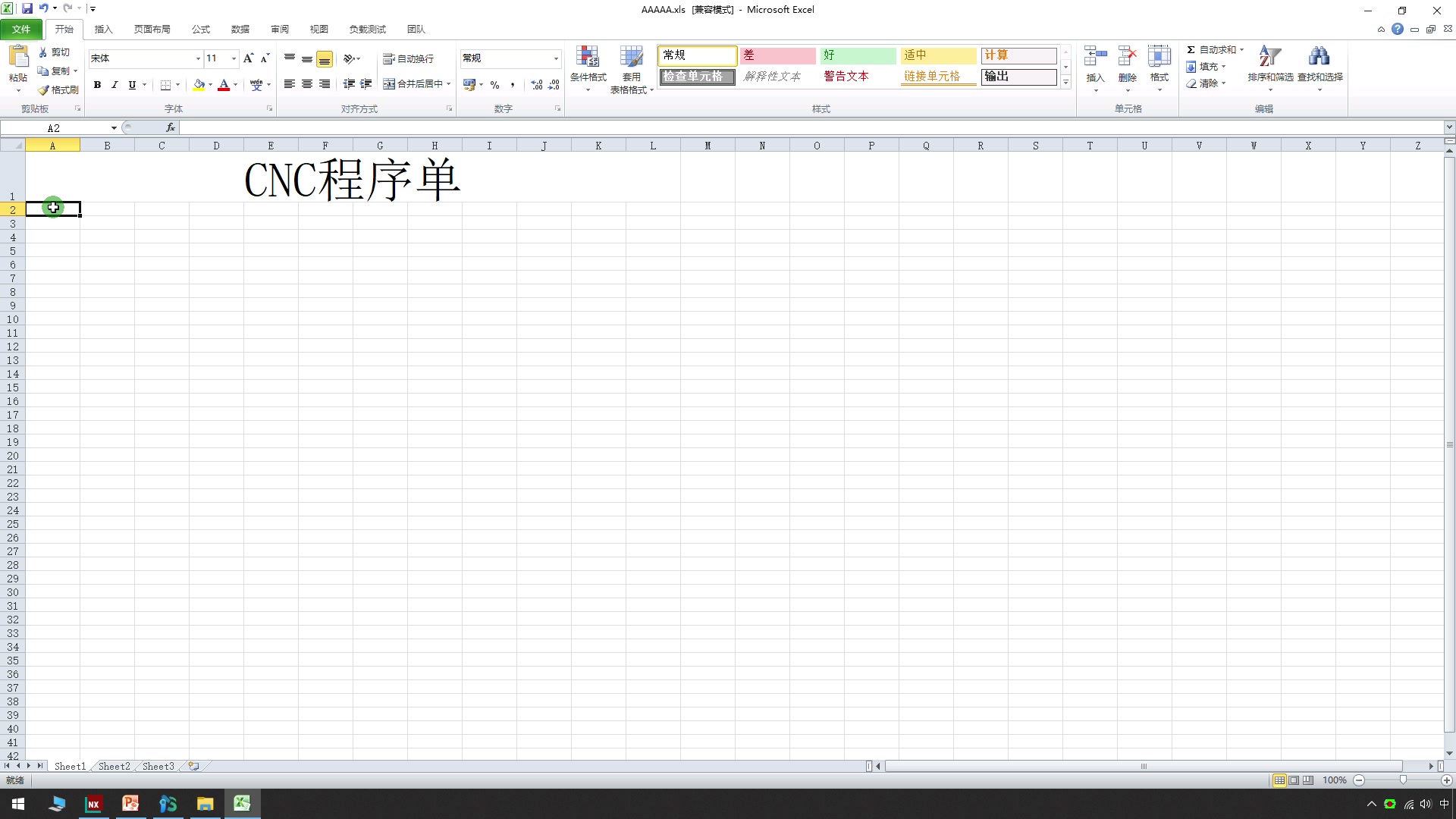Switch to Page Layout view in status bar

coord(1294,780)
